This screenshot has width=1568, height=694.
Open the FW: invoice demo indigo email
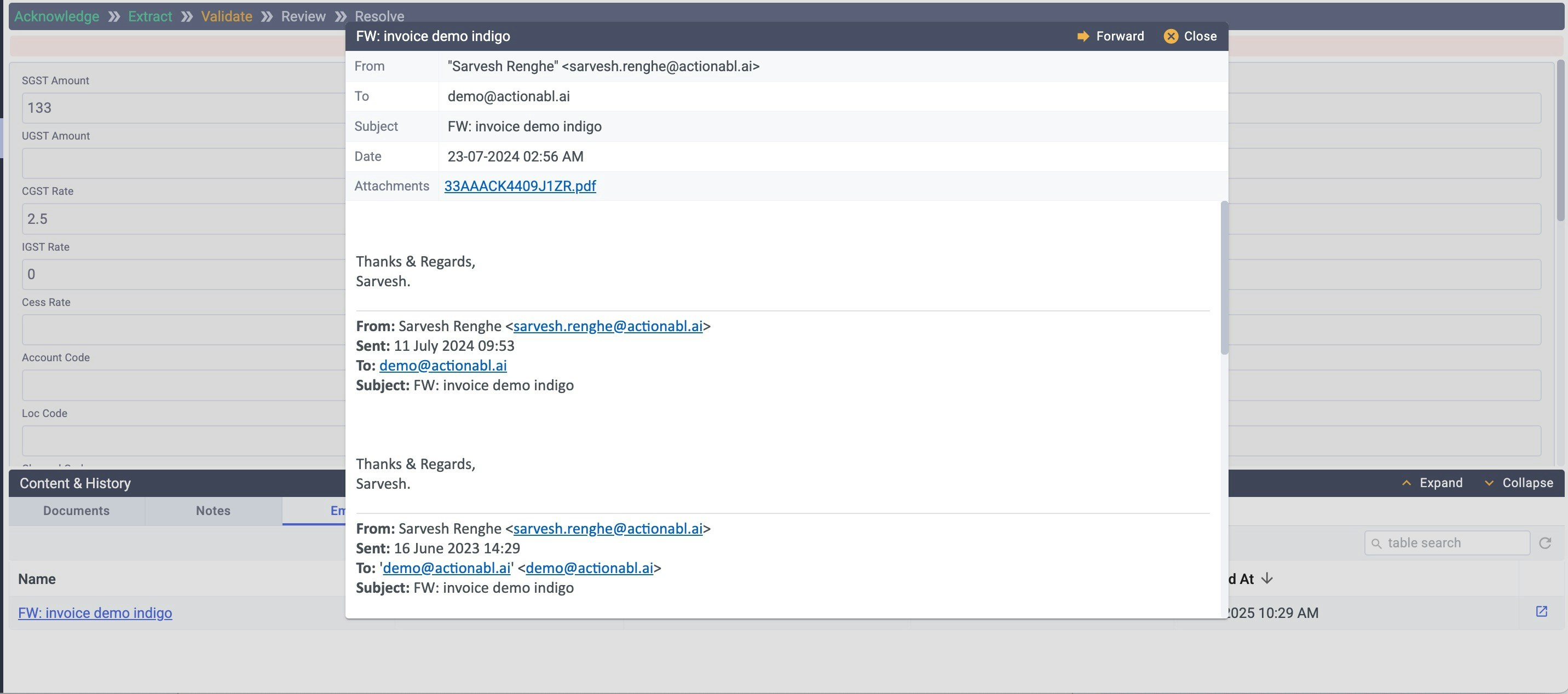click(x=95, y=612)
